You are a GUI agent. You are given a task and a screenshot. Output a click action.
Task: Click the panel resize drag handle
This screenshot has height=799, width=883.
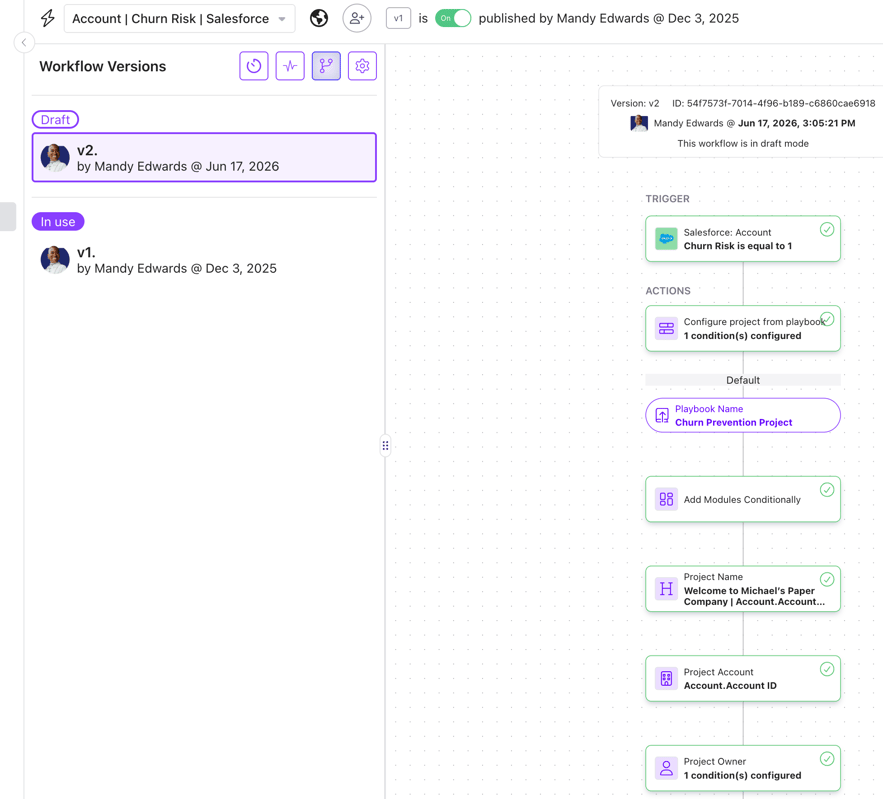pyautogui.click(x=385, y=445)
